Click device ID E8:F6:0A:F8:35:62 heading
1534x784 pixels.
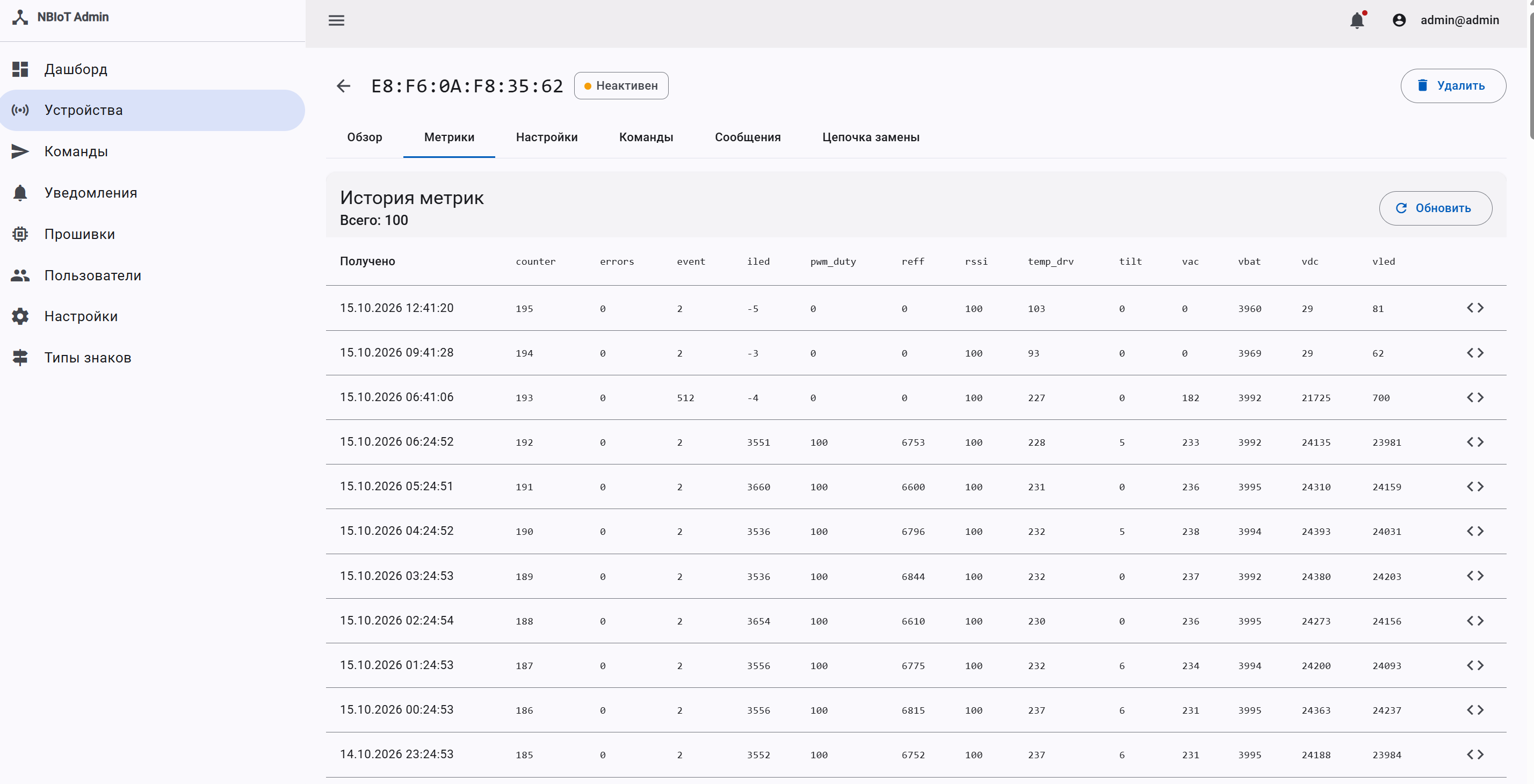(x=467, y=86)
